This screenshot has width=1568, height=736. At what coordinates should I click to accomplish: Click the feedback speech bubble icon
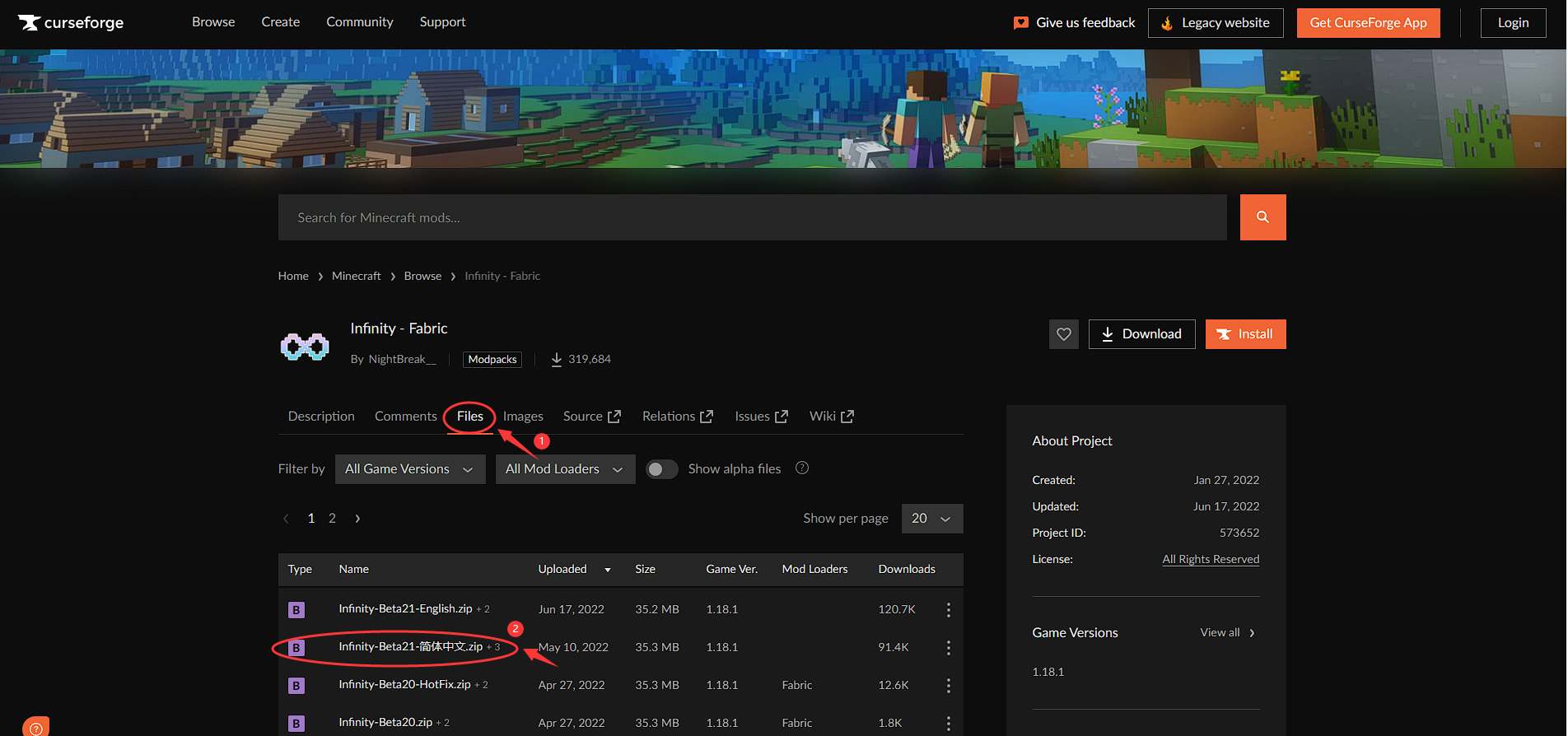(x=1021, y=23)
